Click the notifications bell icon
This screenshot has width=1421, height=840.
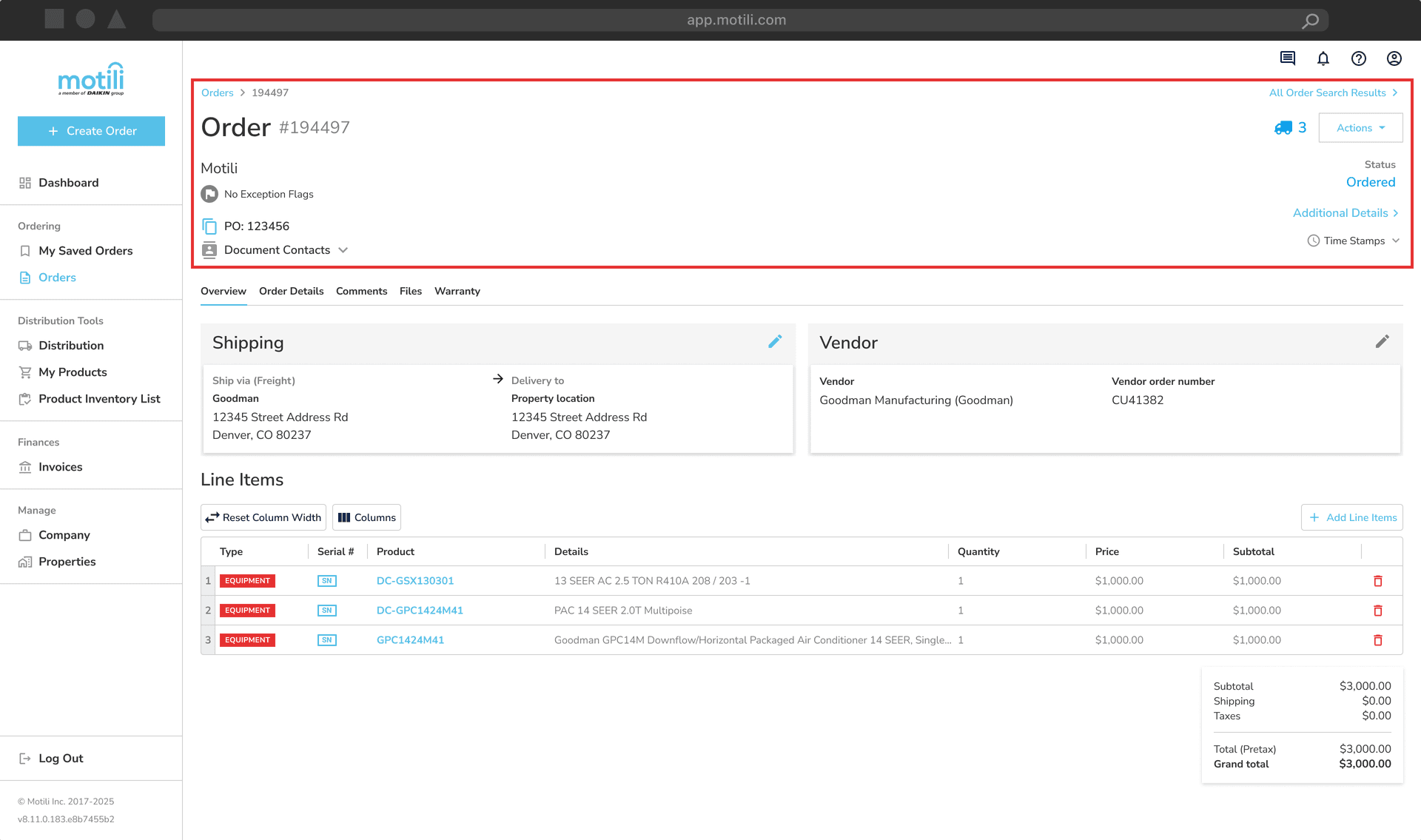[1323, 58]
